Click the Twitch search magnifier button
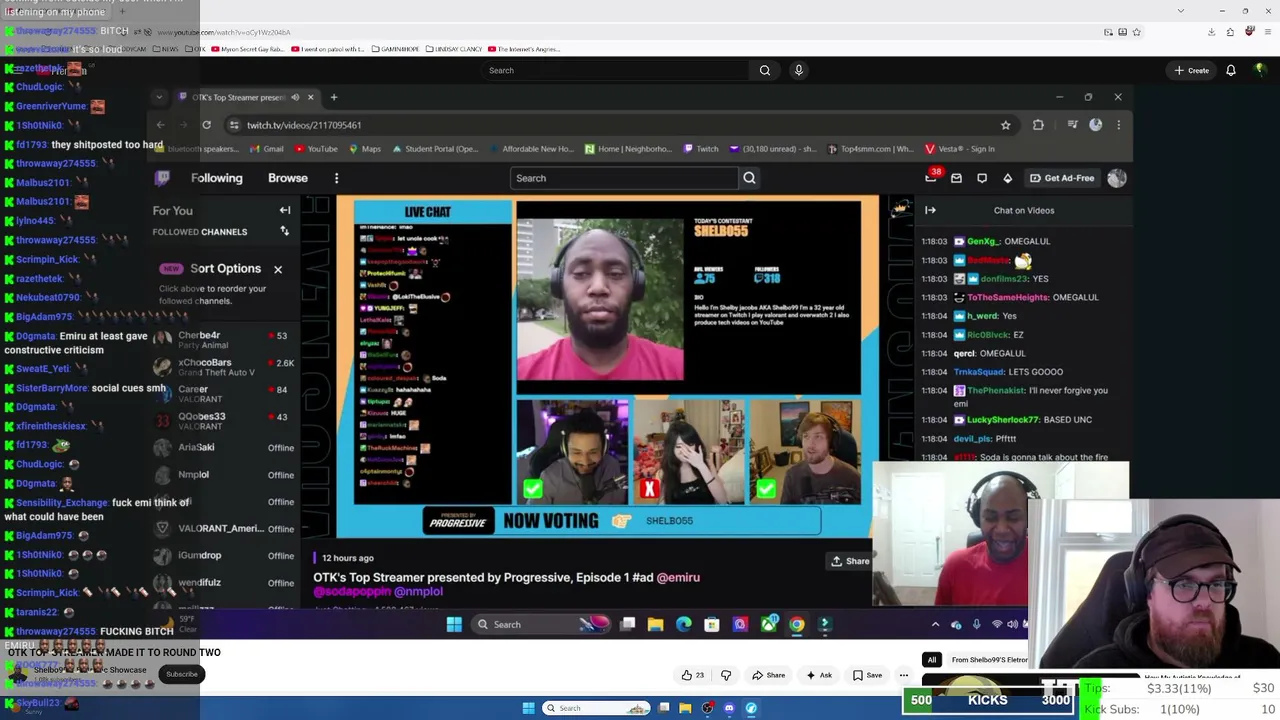This screenshot has height=720, width=1280. pyautogui.click(x=749, y=178)
